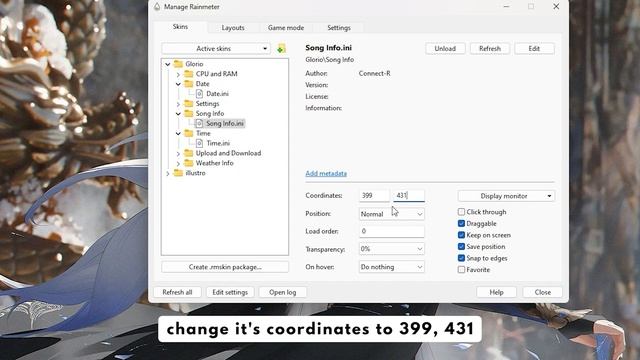Expand the Weather Info node
The height and width of the screenshot is (360, 640).
coord(178,163)
